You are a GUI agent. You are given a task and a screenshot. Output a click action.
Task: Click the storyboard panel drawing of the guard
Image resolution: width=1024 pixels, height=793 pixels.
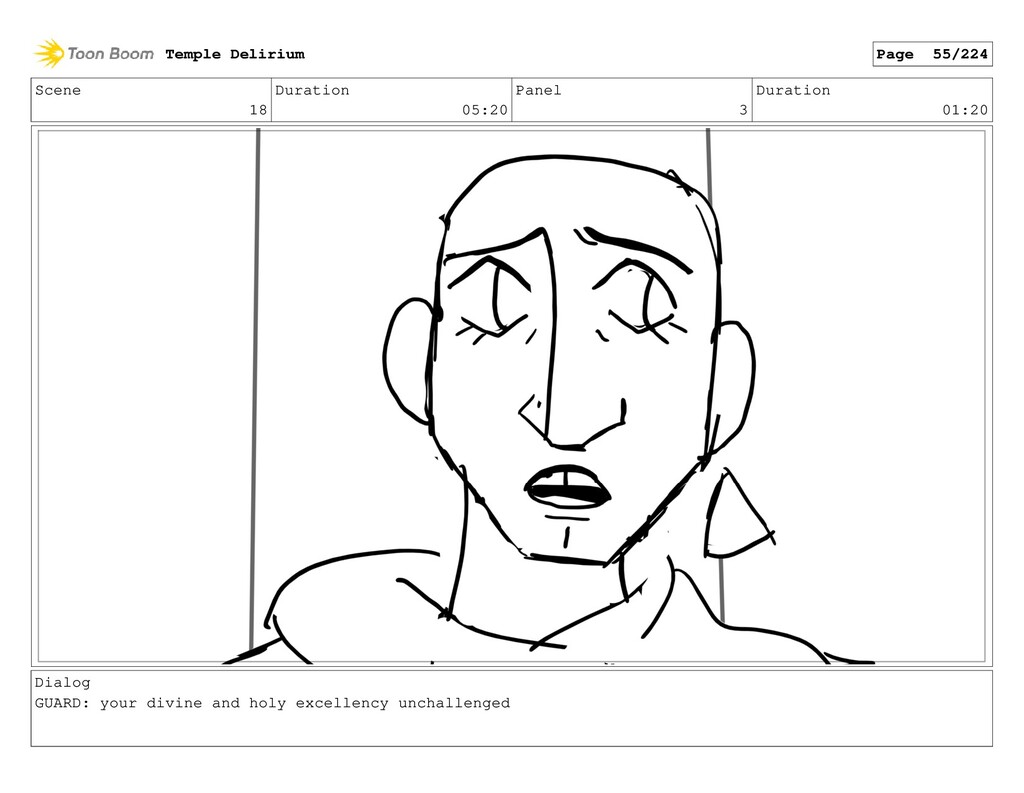[x=511, y=396]
